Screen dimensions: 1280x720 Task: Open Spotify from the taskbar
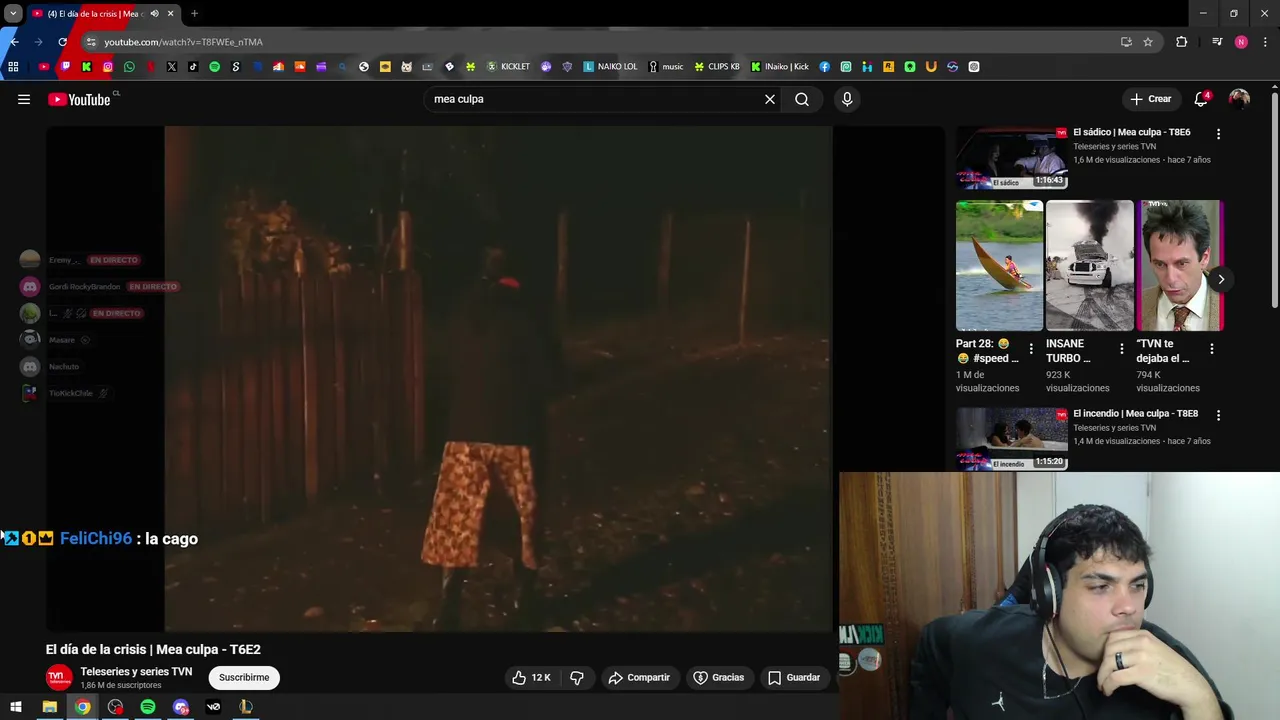[x=148, y=707]
